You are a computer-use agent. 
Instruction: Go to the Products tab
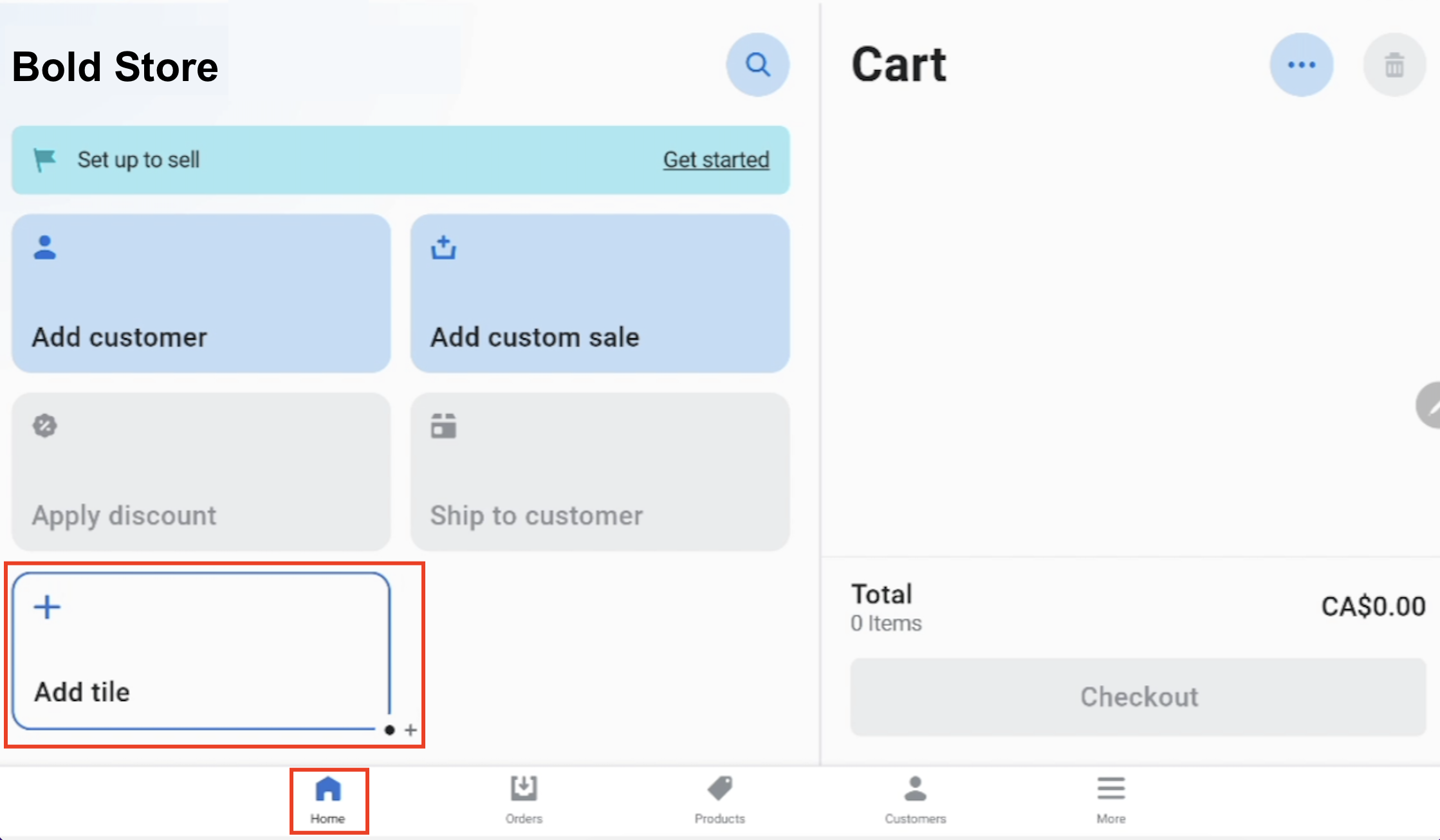pos(719,800)
